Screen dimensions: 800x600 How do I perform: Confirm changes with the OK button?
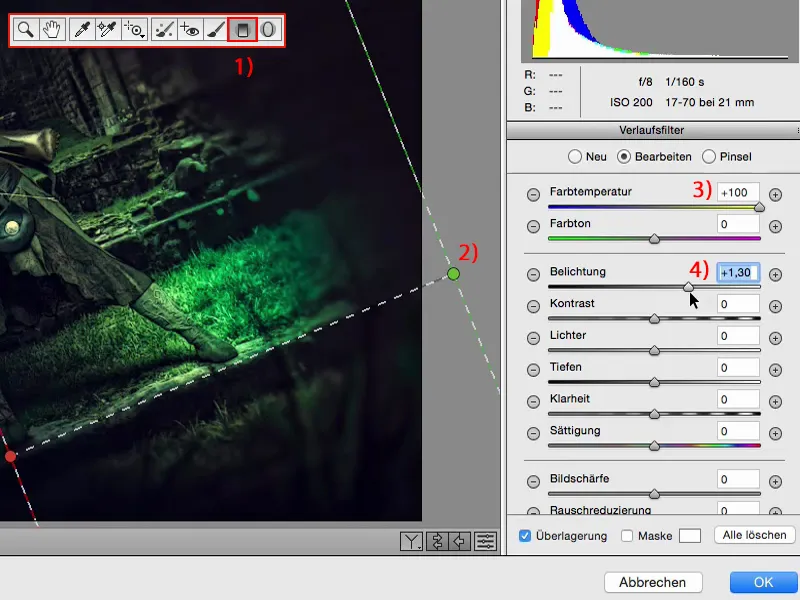763,582
